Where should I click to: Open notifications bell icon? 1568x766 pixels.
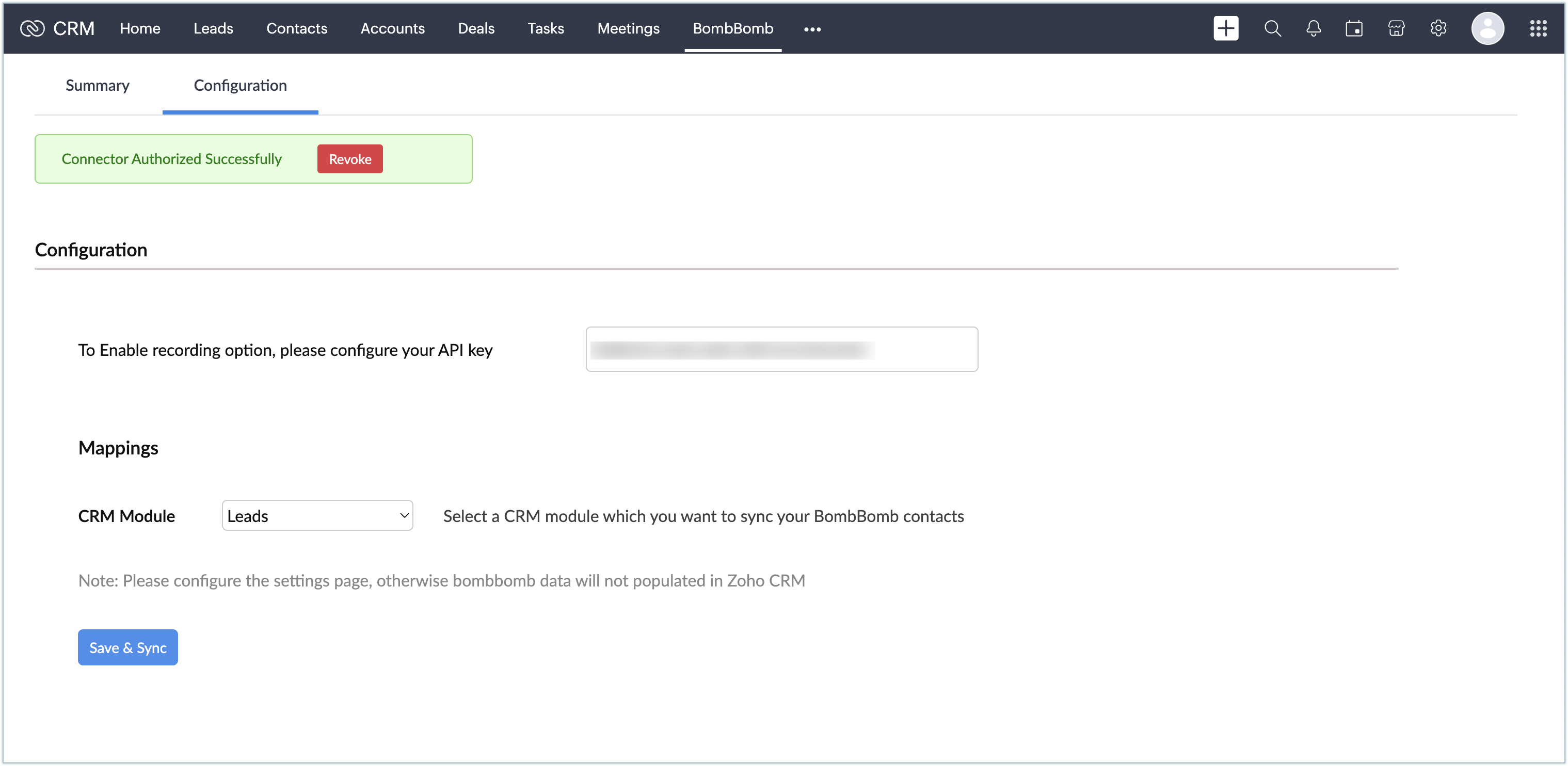(1313, 28)
